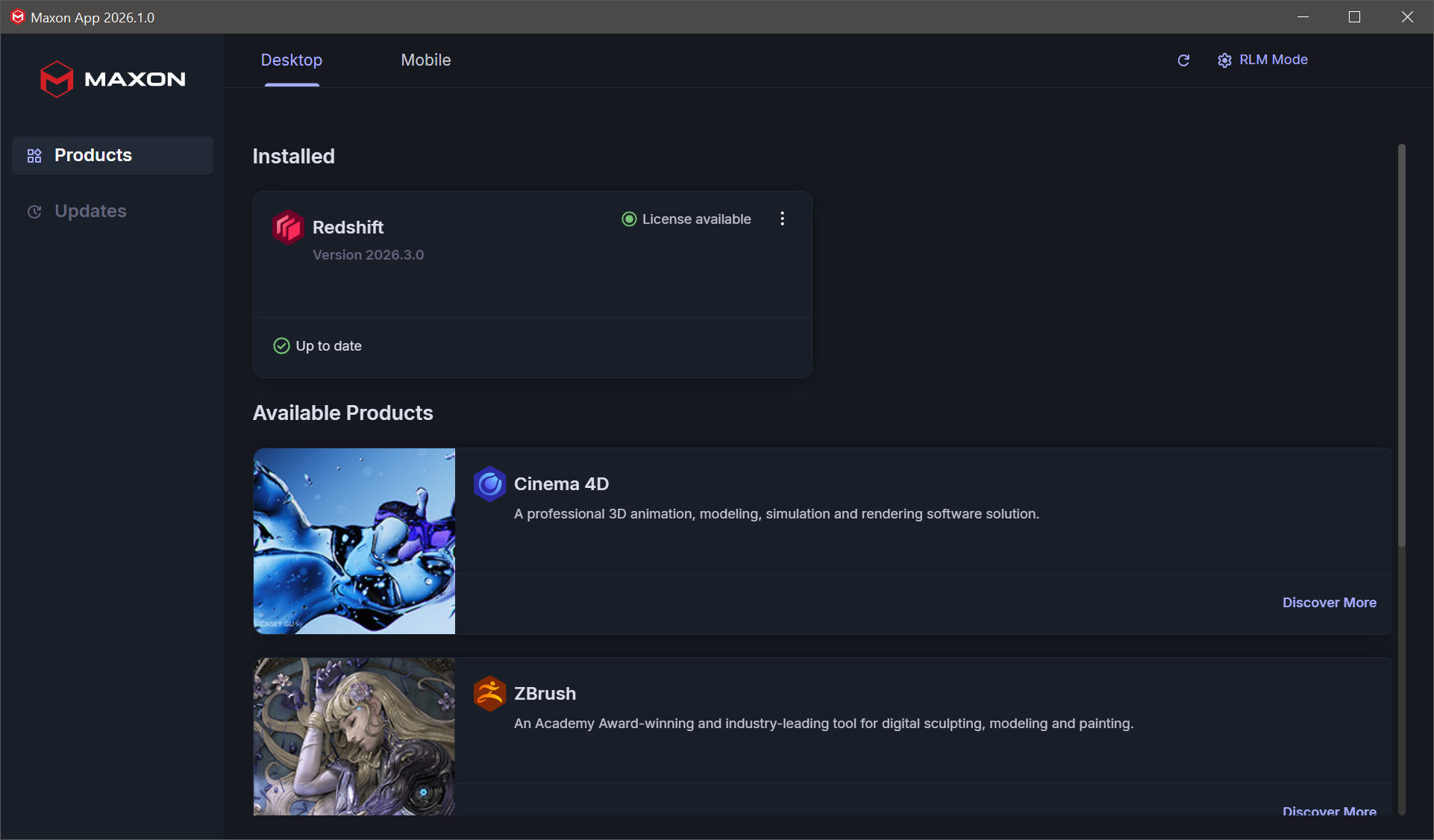Click the ZBrush product thumbnail image

click(354, 736)
